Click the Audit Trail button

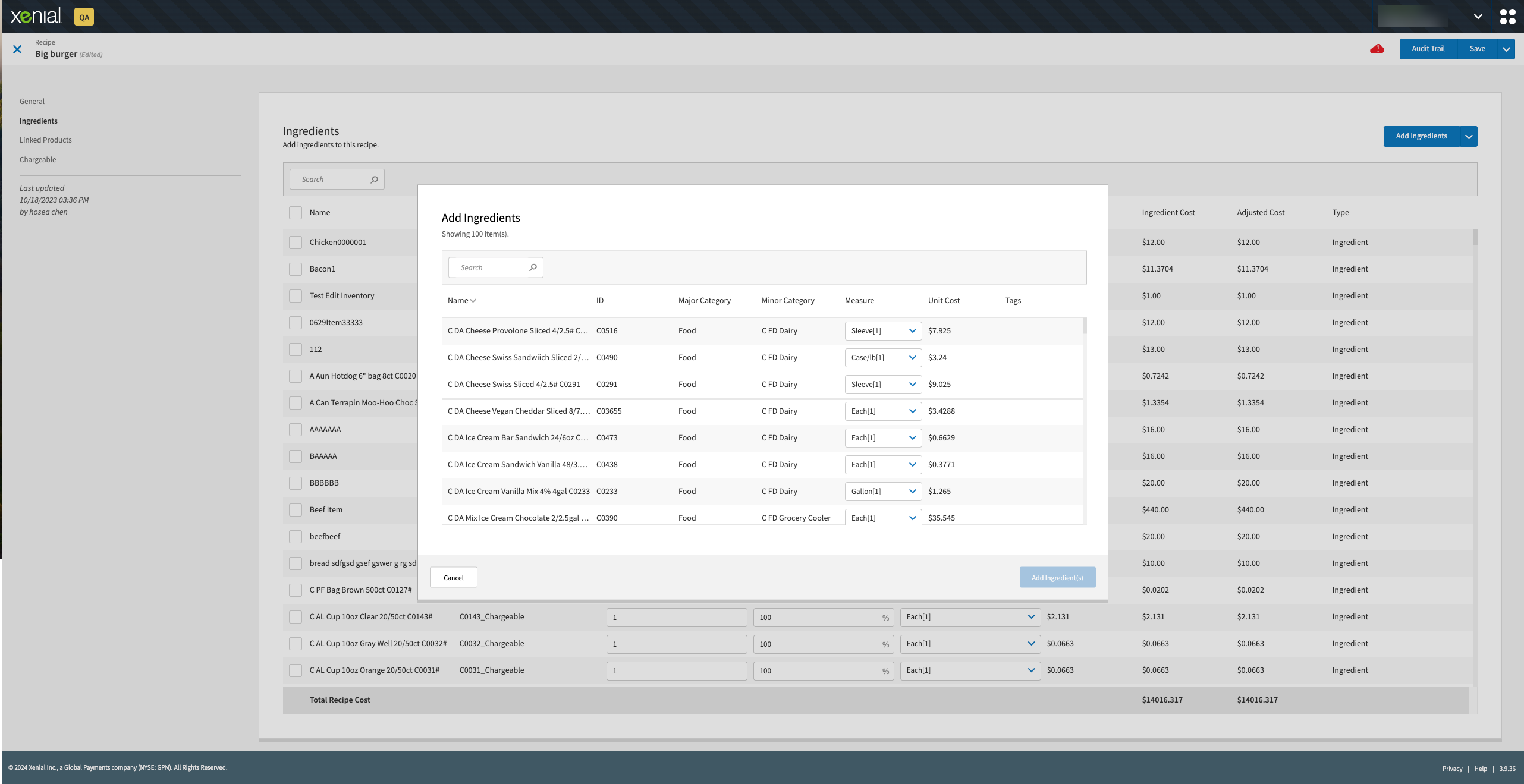pos(1428,49)
